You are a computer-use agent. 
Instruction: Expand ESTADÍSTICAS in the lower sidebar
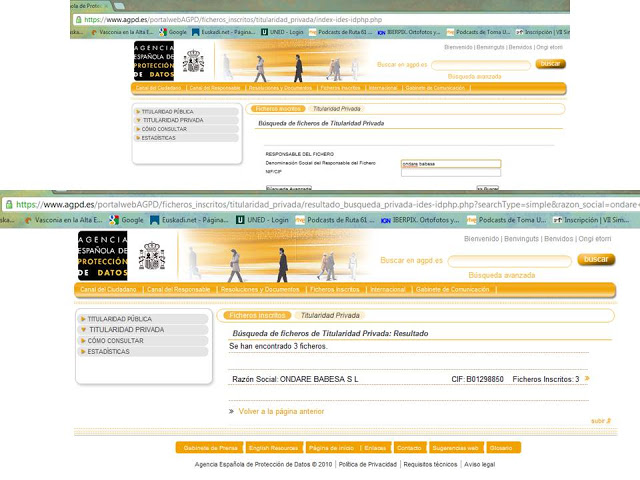(x=107, y=352)
